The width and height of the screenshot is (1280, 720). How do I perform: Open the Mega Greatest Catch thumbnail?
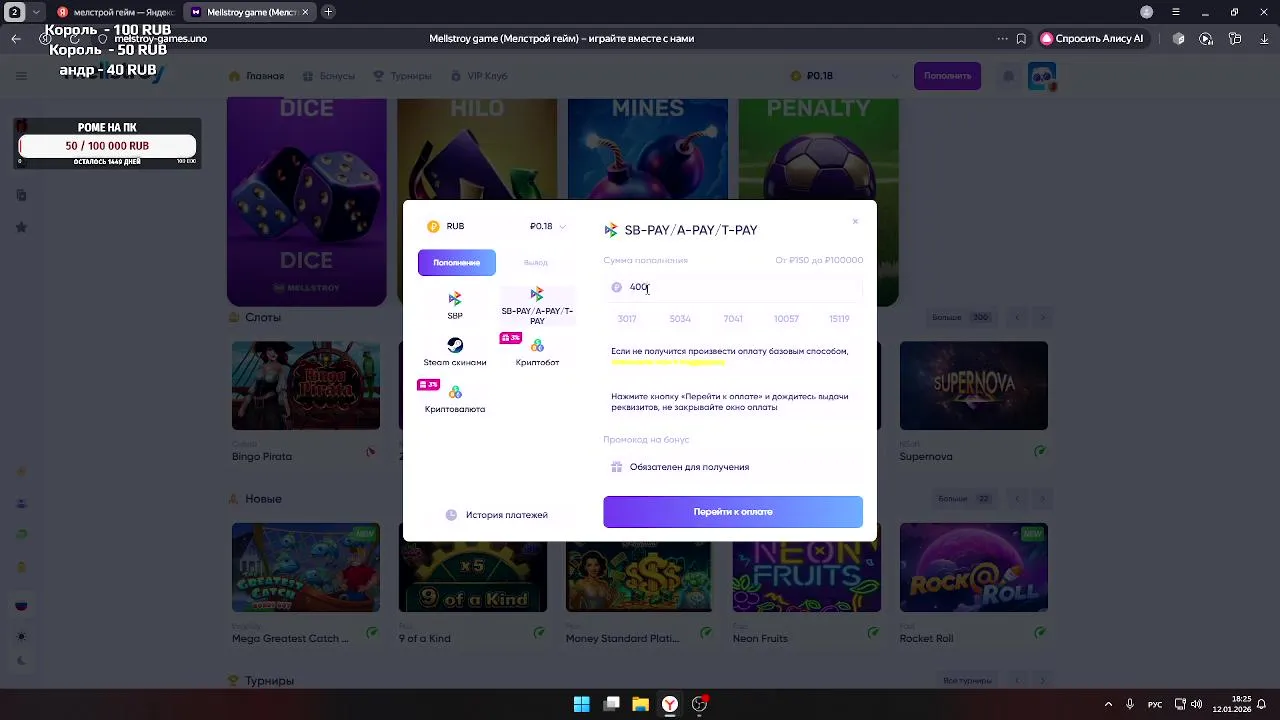[306, 567]
